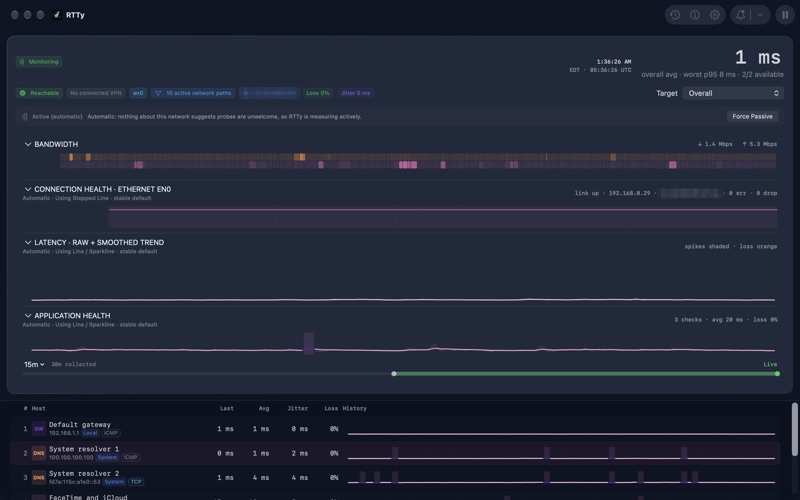Click the 1:36:26 AM clock readout
This screenshot has height=500, width=800.
(614, 62)
